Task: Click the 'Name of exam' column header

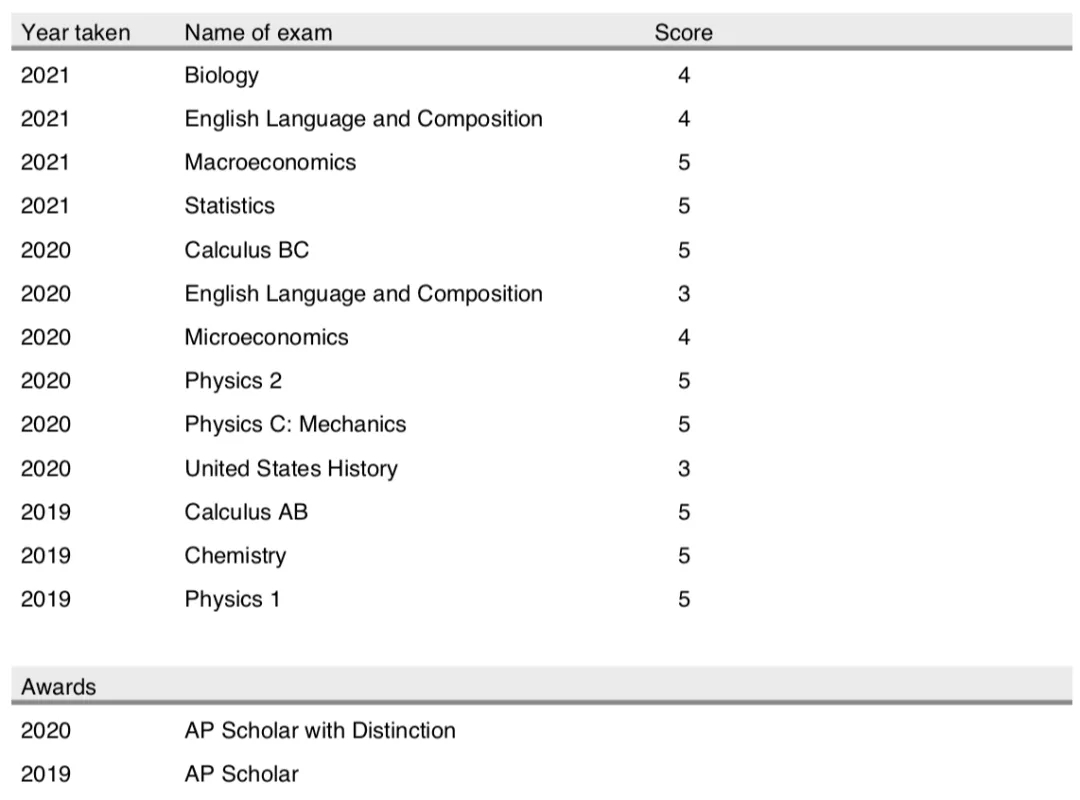Action: pos(258,32)
